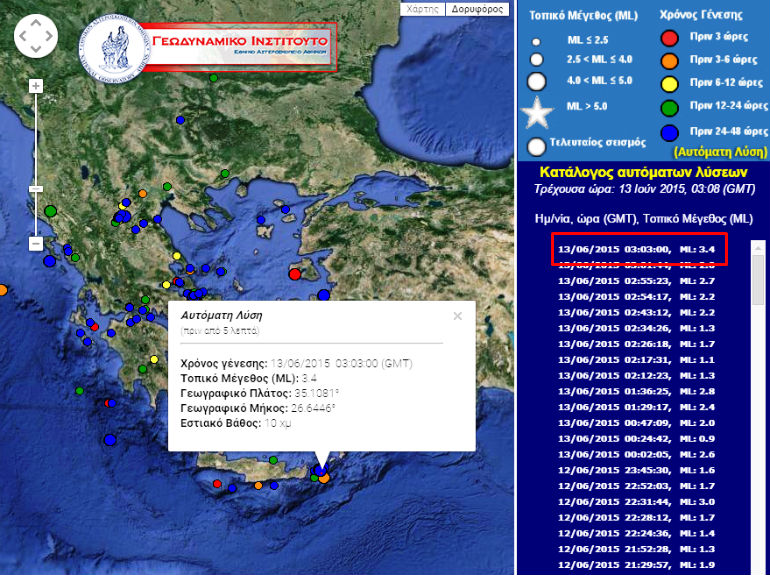Click the zoom out minus button

coord(36,244)
